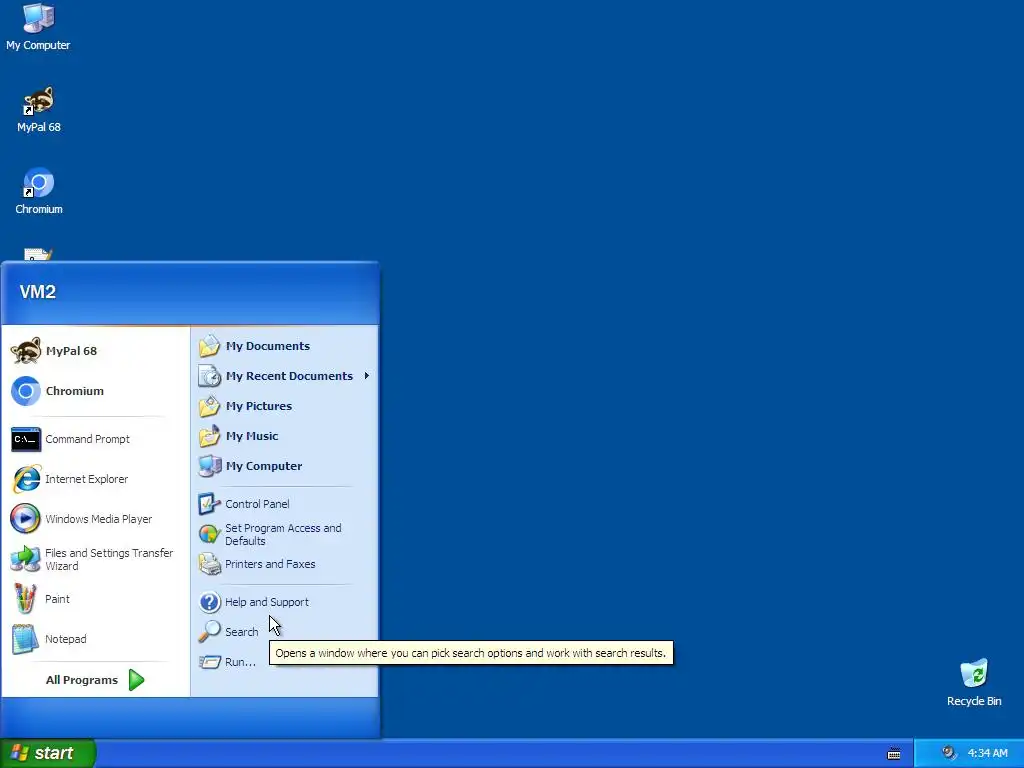Click the Control Panel text entry
This screenshot has height=768, width=1024.
coord(257,504)
